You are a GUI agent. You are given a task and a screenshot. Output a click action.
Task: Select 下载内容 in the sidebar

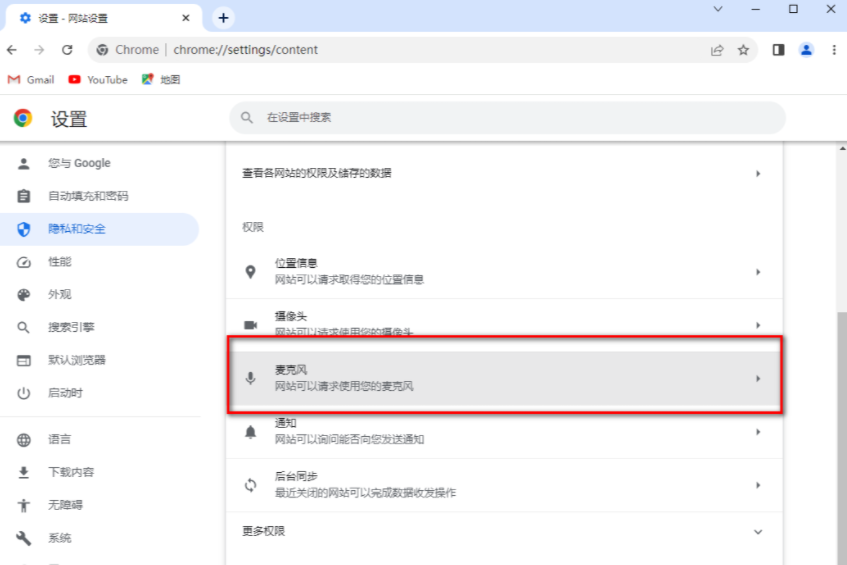pyautogui.click(x=99, y=472)
